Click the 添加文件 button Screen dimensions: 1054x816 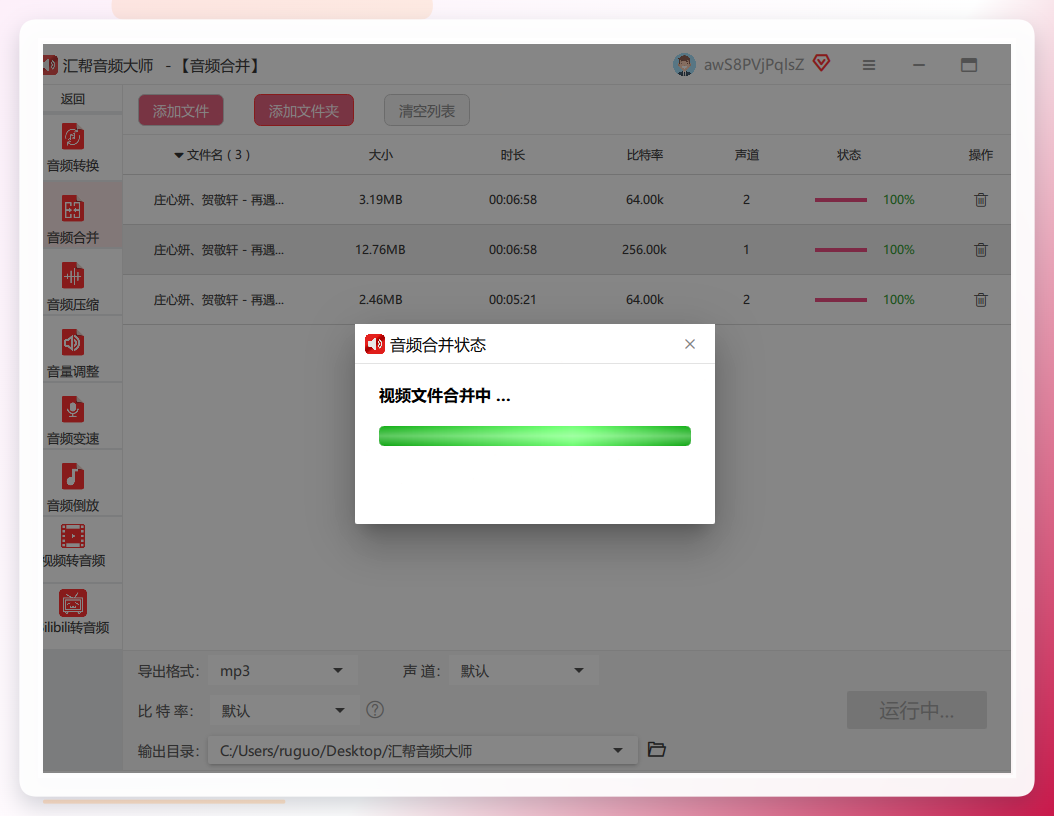(x=181, y=110)
